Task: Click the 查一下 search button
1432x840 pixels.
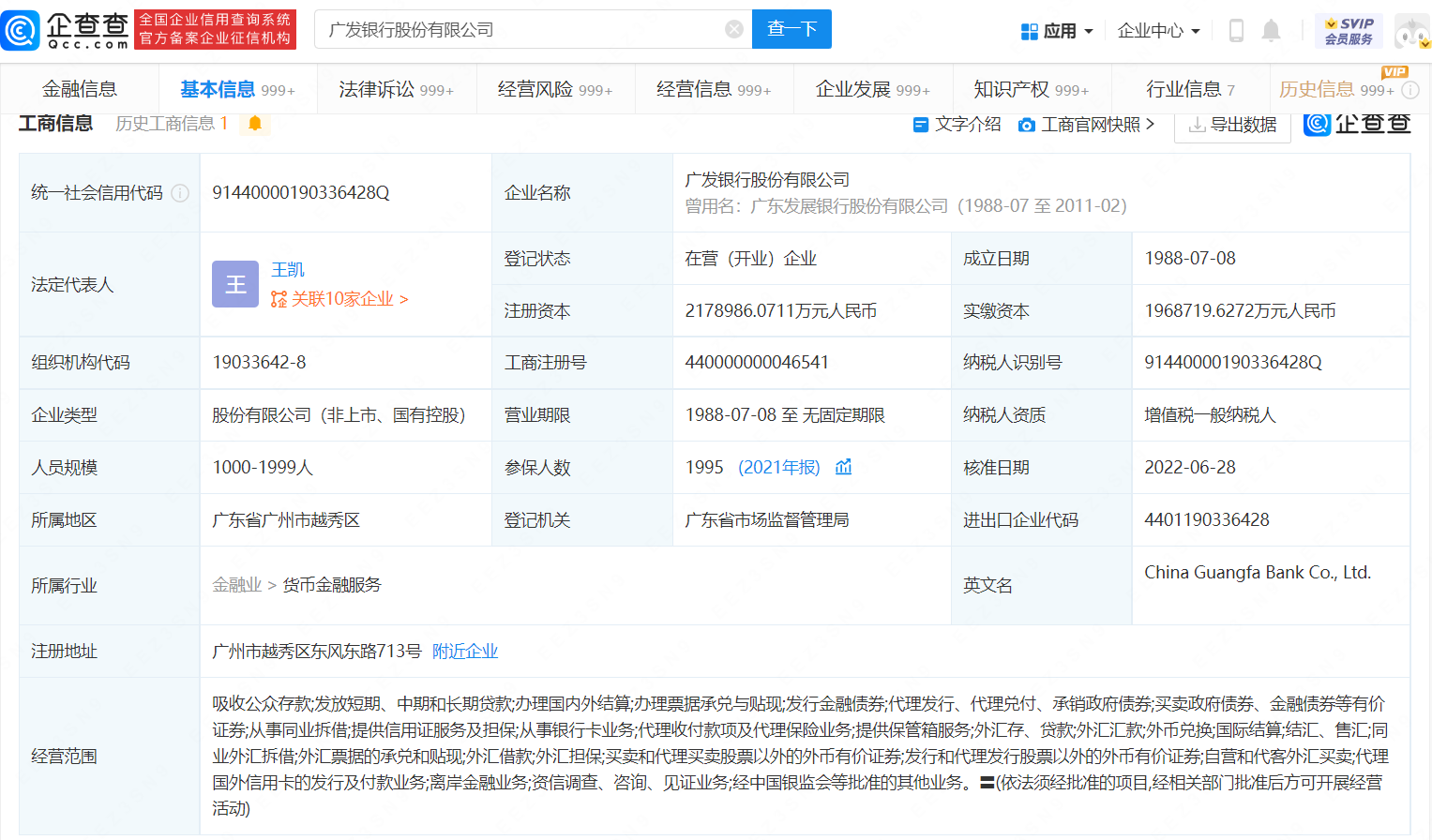Action: point(791,29)
